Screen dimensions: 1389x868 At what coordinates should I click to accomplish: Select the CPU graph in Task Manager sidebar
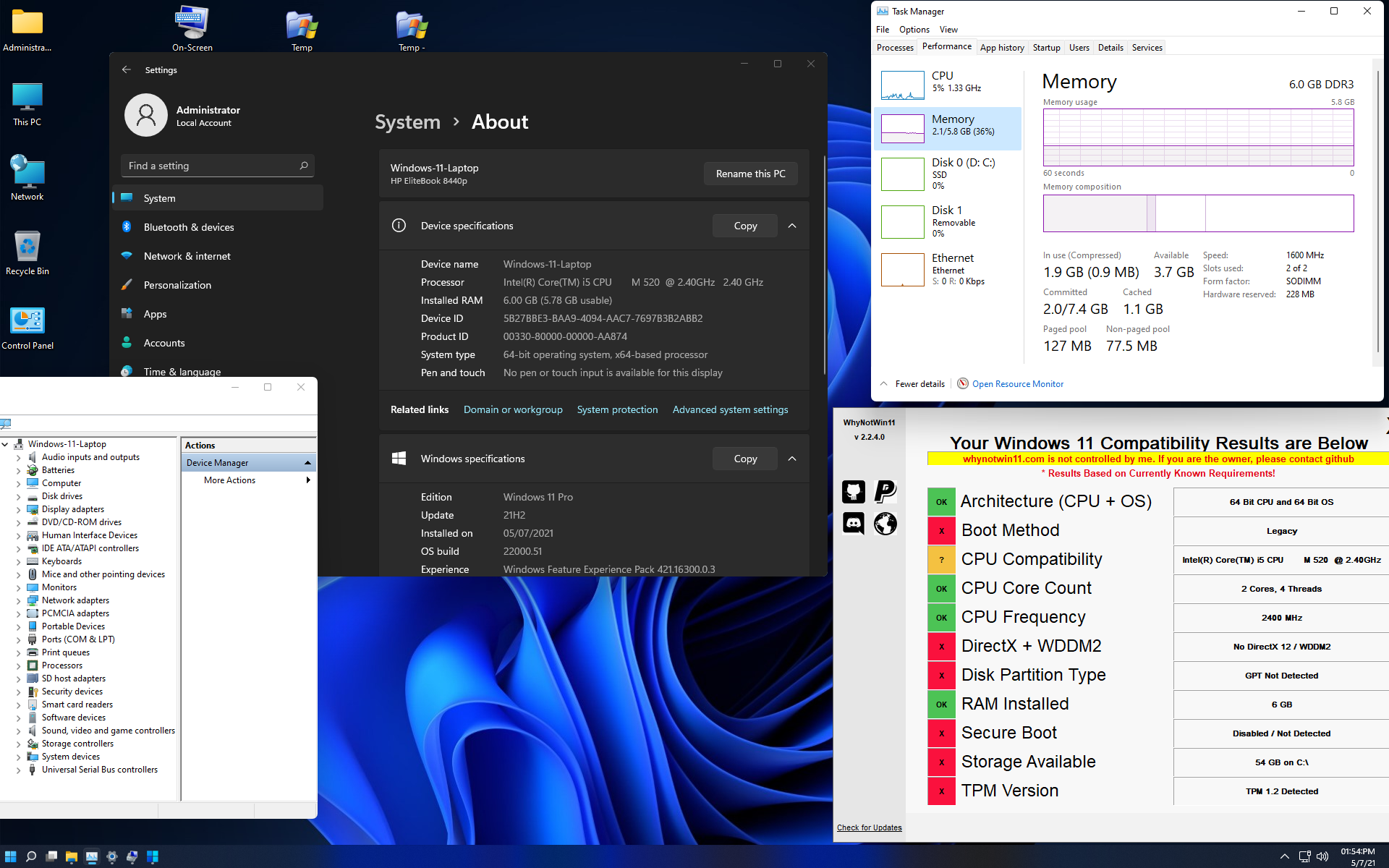tap(902, 85)
